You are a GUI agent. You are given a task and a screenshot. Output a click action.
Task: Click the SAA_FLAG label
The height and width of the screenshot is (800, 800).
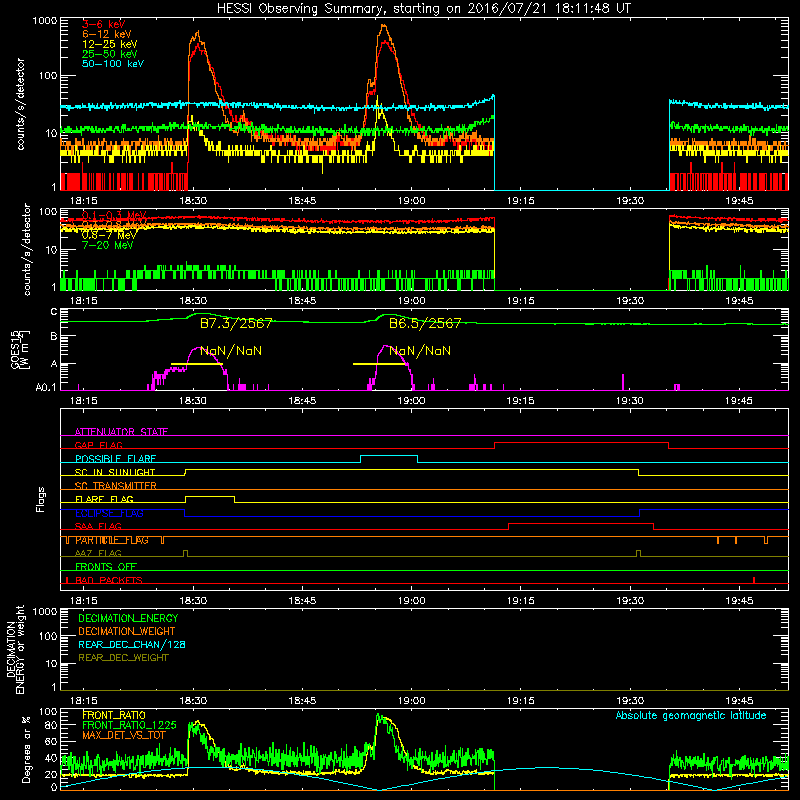coord(98,526)
